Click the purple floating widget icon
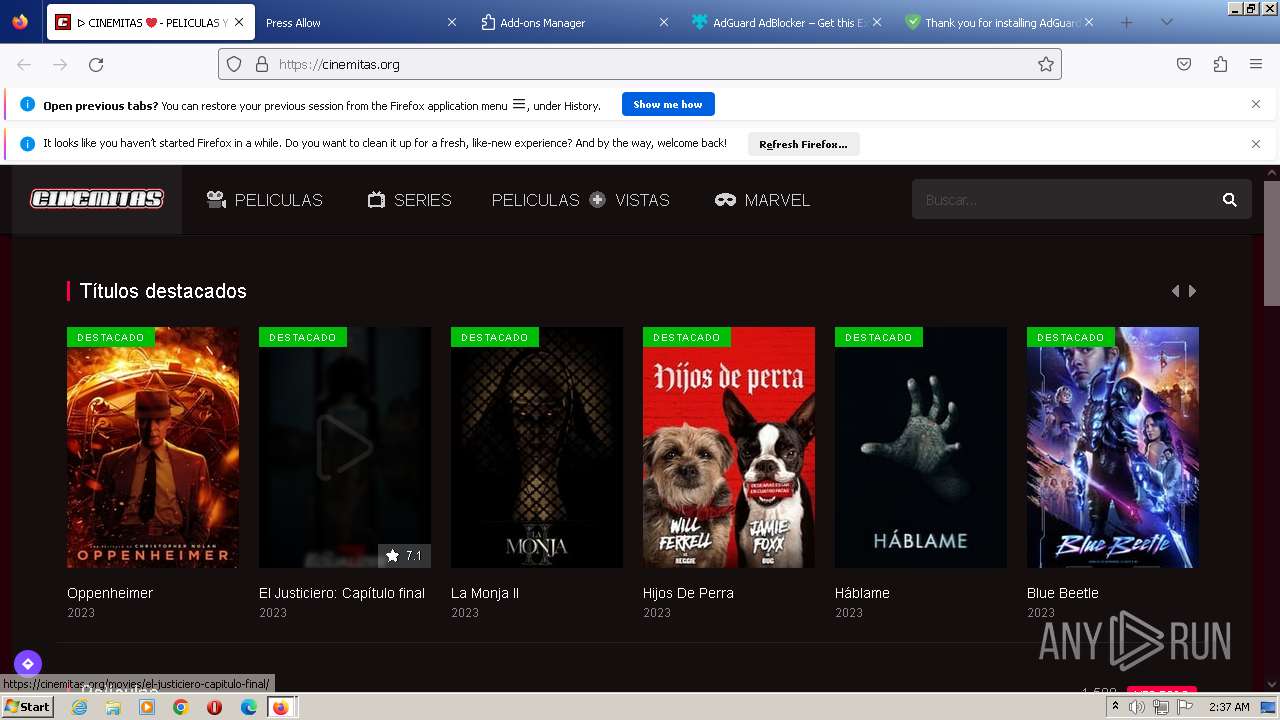This screenshot has width=1280, height=720. click(28, 663)
